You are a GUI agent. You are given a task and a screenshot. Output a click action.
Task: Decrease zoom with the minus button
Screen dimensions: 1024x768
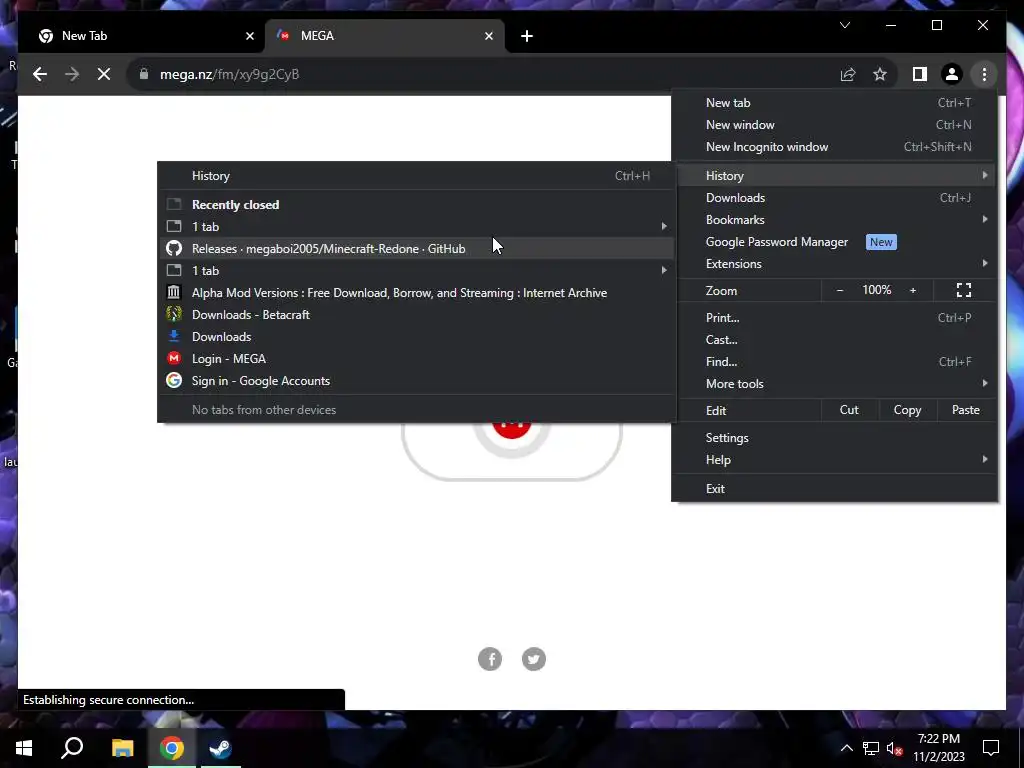click(x=840, y=290)
